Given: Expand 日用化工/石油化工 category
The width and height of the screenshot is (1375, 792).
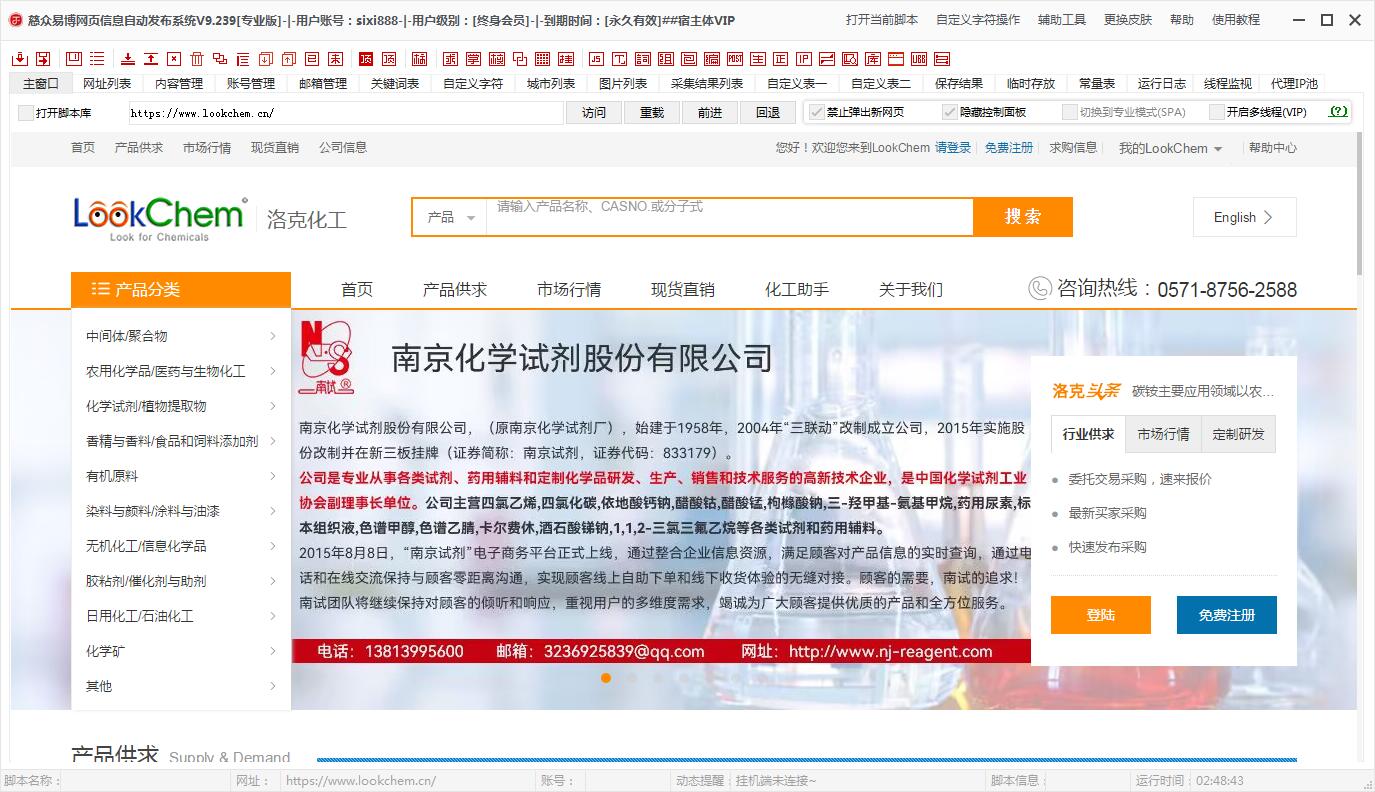Looking at the screenshot, I should 181,616.
